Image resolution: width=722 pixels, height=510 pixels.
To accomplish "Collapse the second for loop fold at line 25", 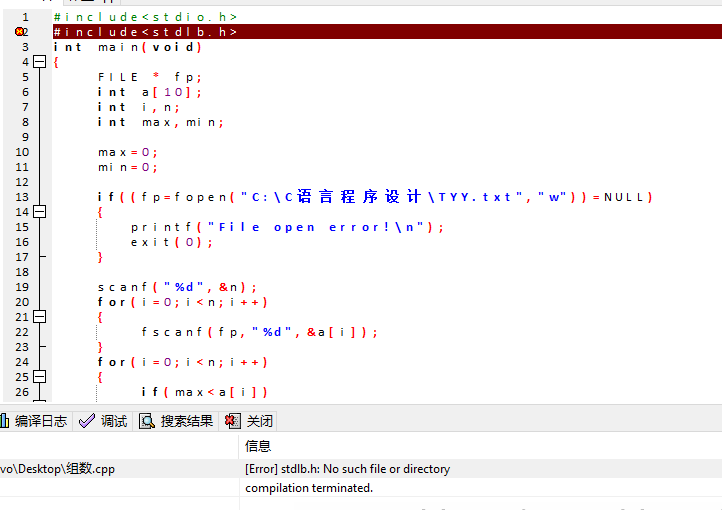I will pos(40,377).
